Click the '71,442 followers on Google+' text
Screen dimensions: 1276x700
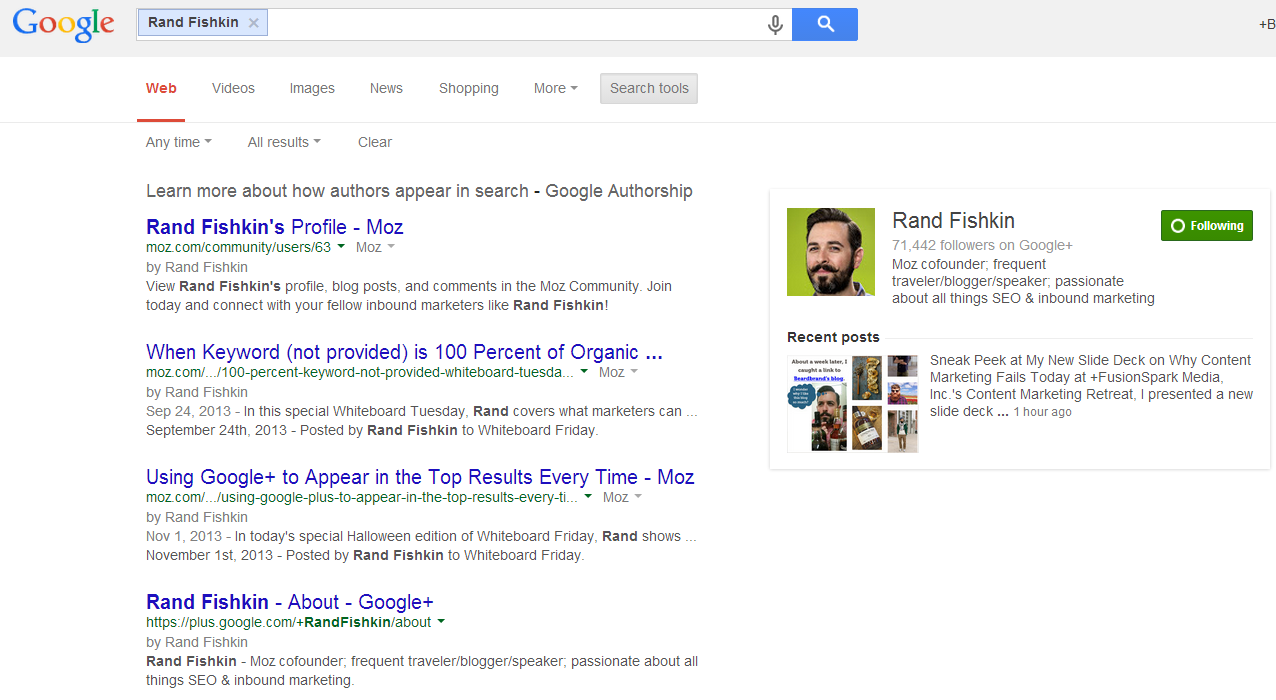[x=982, y=245]
